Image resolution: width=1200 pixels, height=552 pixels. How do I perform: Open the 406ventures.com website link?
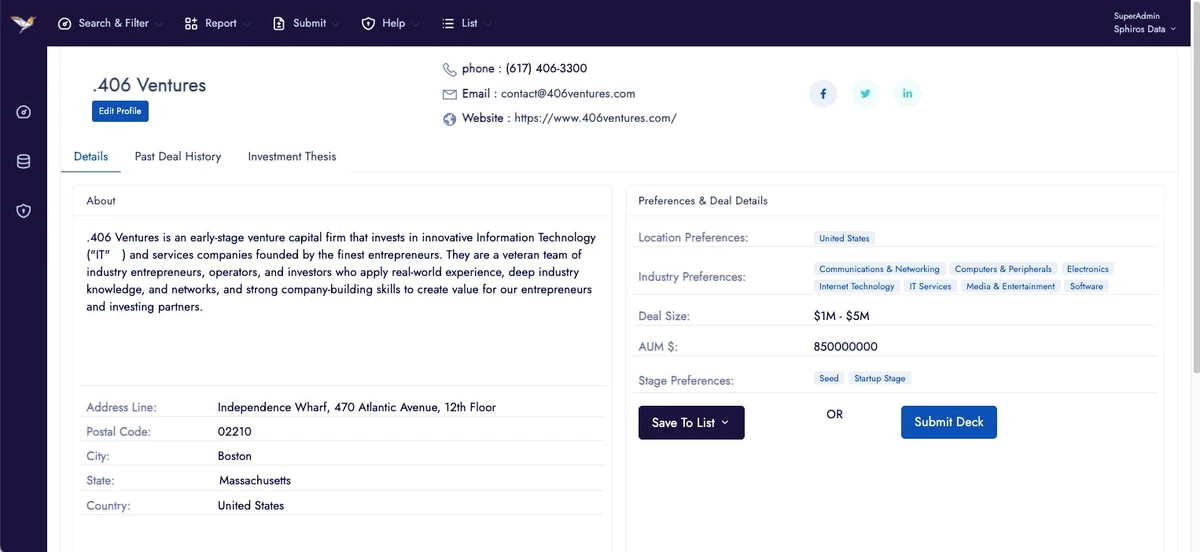(595, 118)
